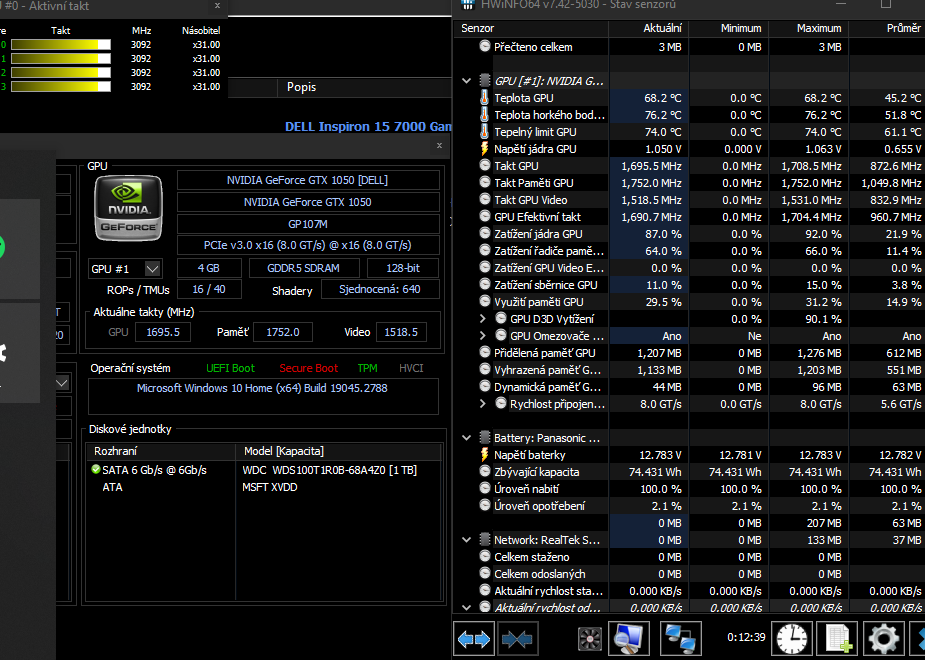The width and height of the screenshot is (925, 660).
Task: Open the GPU #1 selection dropdown
Action: pos(152,269)
